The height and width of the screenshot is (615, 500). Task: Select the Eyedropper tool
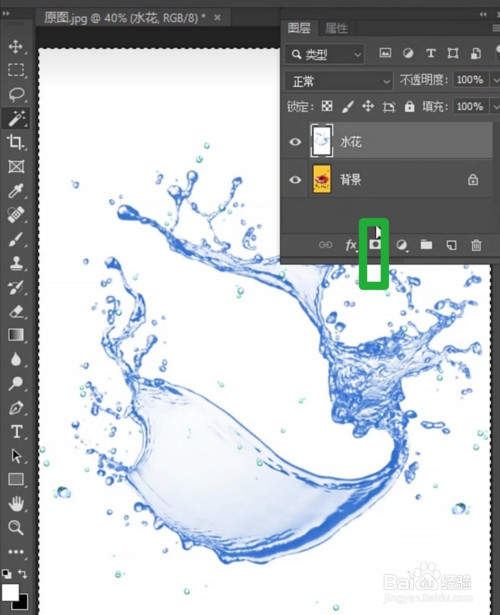pos(16,191)
